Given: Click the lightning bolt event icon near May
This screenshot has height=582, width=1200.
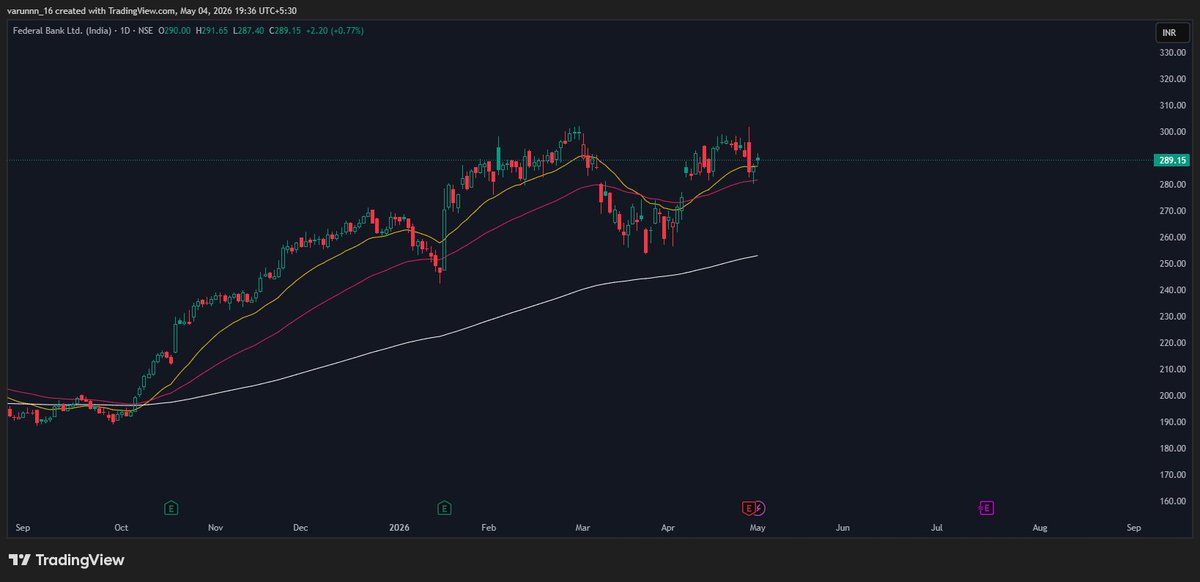Looking at the screenshot, I should click(759, 508).
